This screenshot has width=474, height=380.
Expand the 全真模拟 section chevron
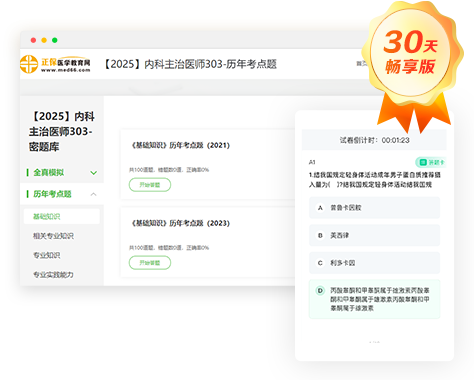(94, 173)
